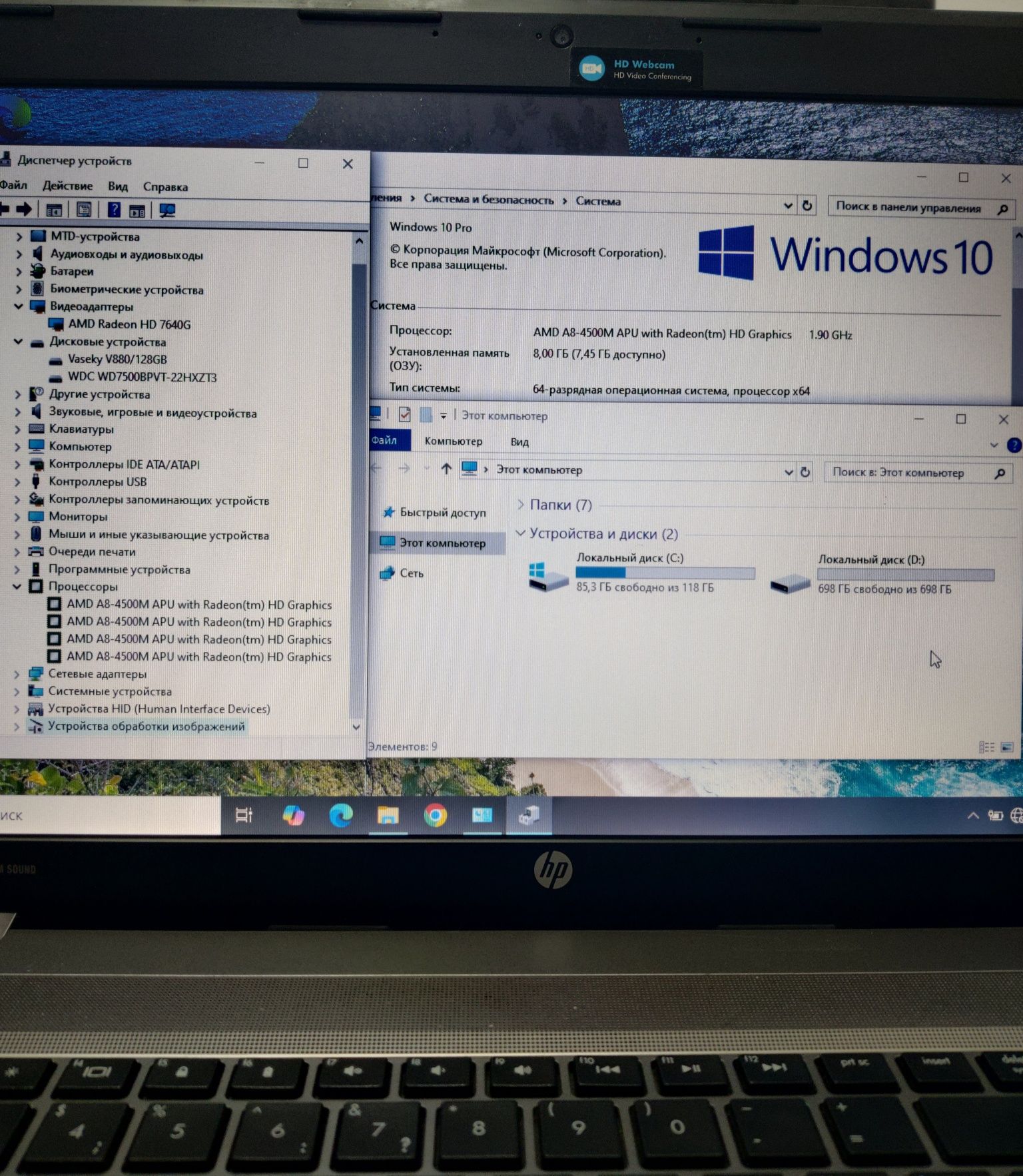Open Task View on the taskbar
This screenshot has height=1176, width=1023.
(244, 814)
